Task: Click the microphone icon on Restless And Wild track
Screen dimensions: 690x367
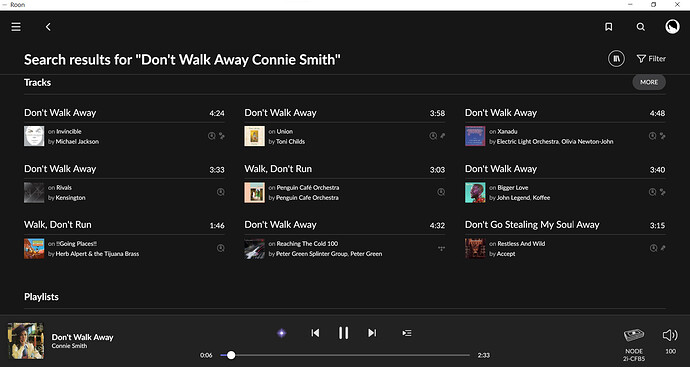Action: 663,248
